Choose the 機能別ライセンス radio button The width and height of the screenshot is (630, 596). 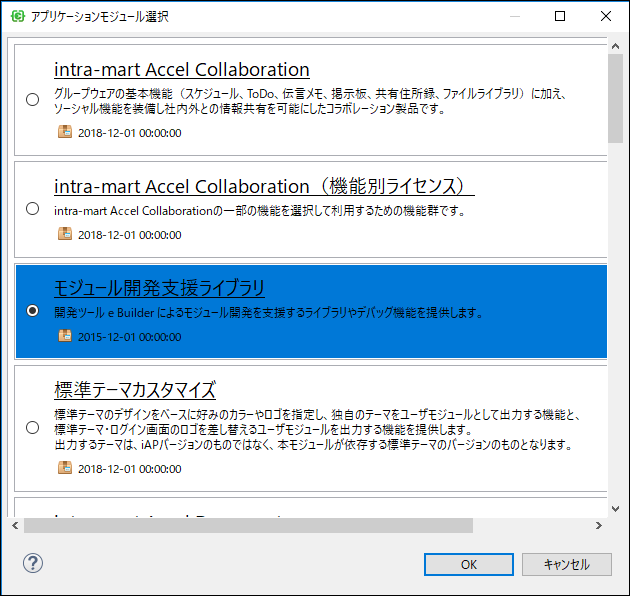coord(33,209)
